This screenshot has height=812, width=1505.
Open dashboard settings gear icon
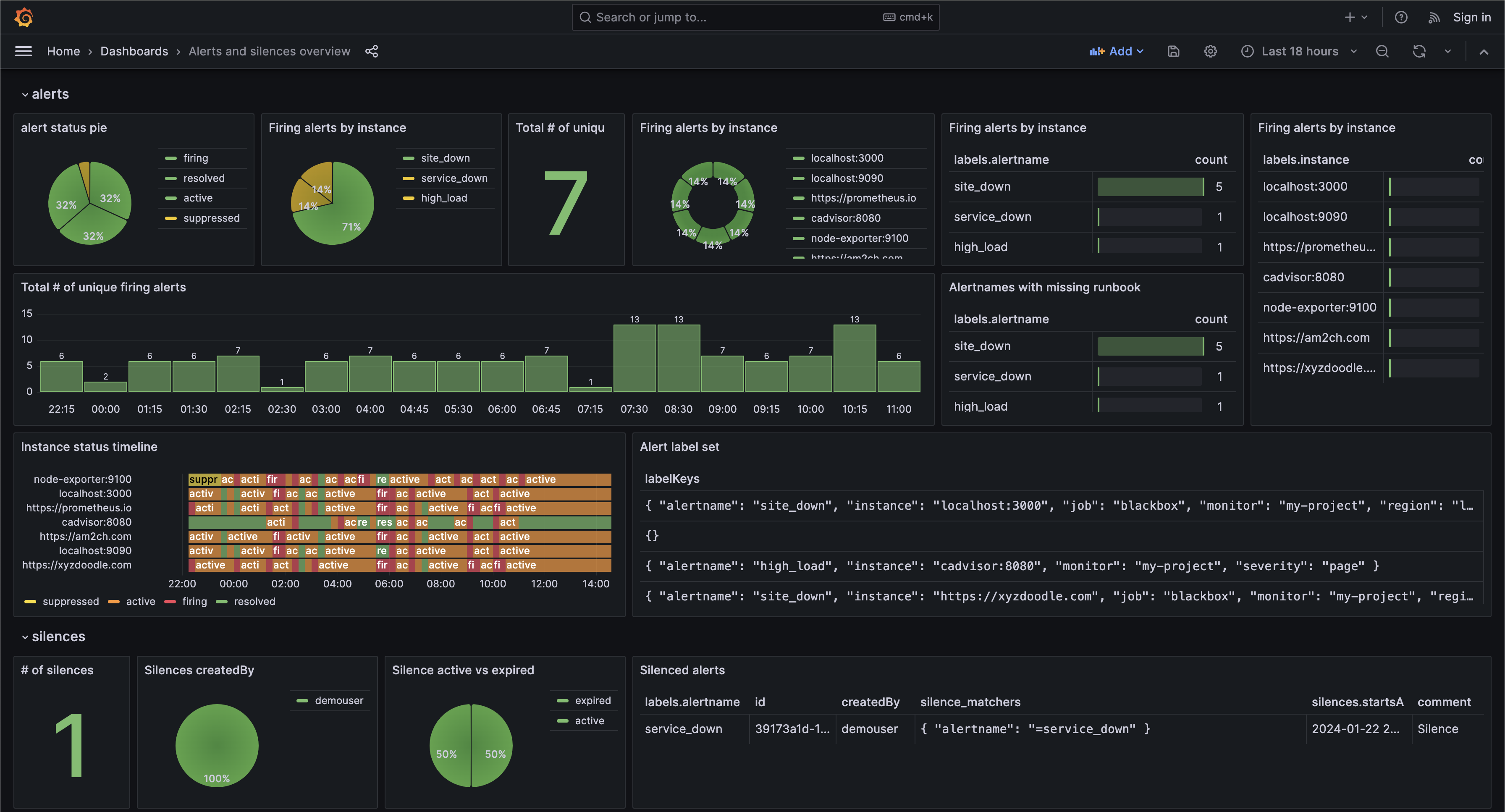click(x=1210, y=51)
